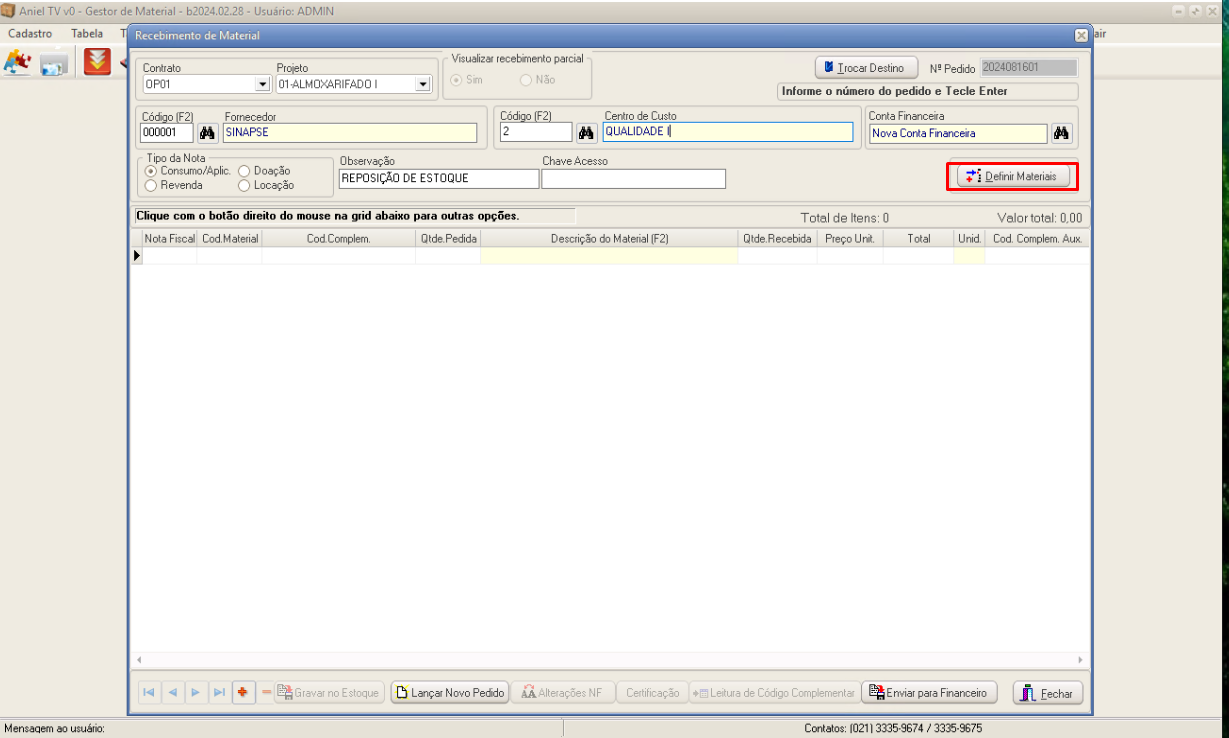Choose the Locação radio button
Screen dimensions: 1229x738
244,185
